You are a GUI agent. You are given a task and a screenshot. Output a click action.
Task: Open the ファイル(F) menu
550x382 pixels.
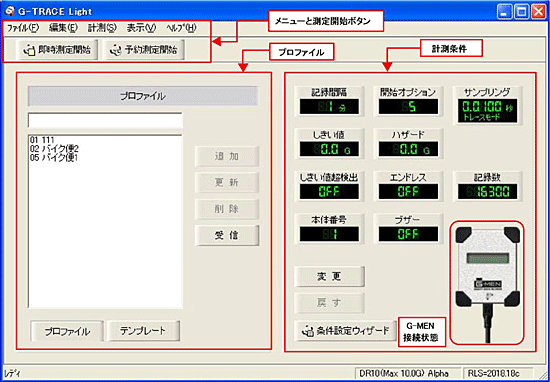[x=23, y=28]
